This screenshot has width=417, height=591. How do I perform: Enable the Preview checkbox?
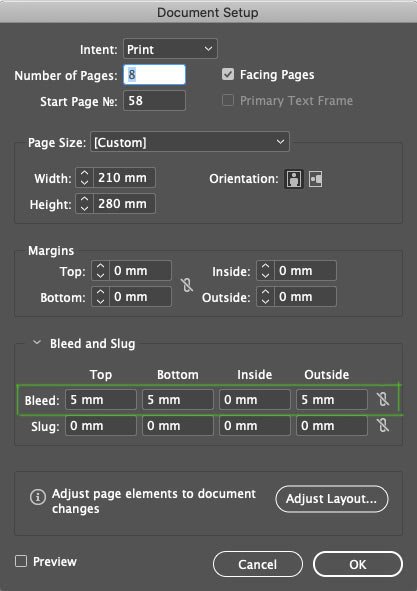click(21, 561)
